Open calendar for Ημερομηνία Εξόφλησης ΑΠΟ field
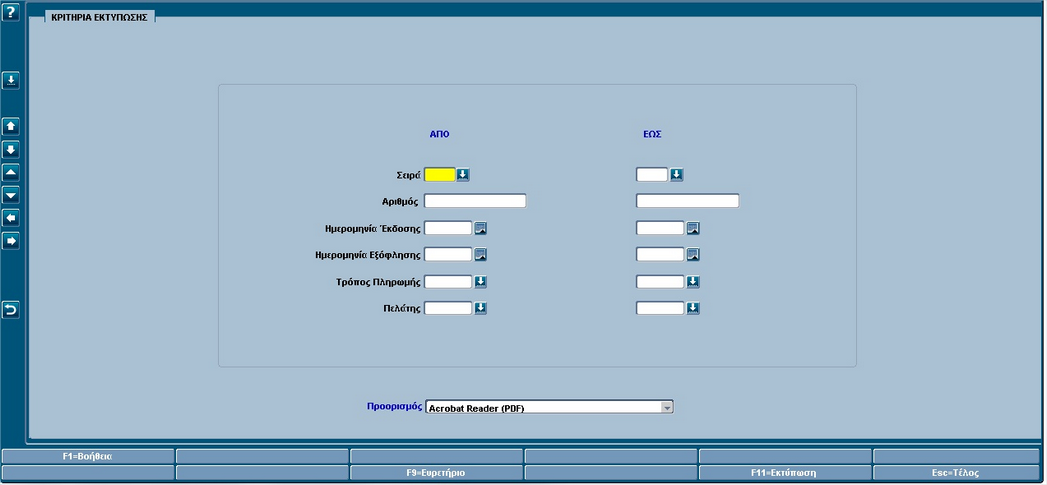1047x485 pixels. tap(481, 255)
